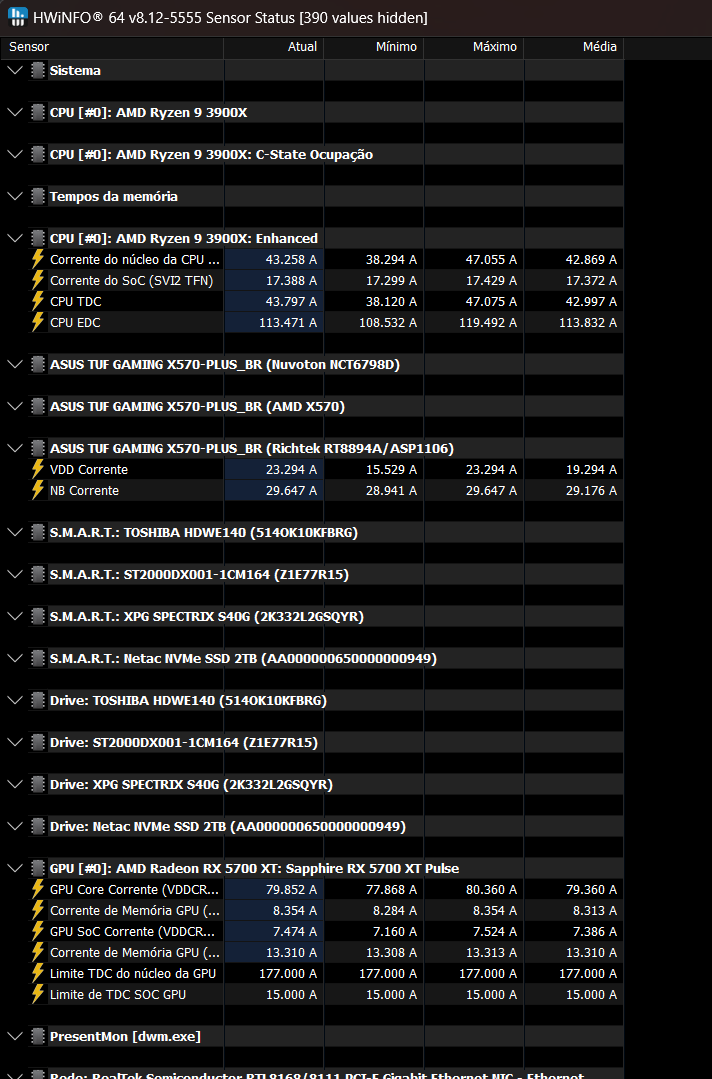This screenshot has height=1079, width=712.
Task: Collapse the Richtek RT8894A/ASP1106 group
Action: [x=15, y=448]
